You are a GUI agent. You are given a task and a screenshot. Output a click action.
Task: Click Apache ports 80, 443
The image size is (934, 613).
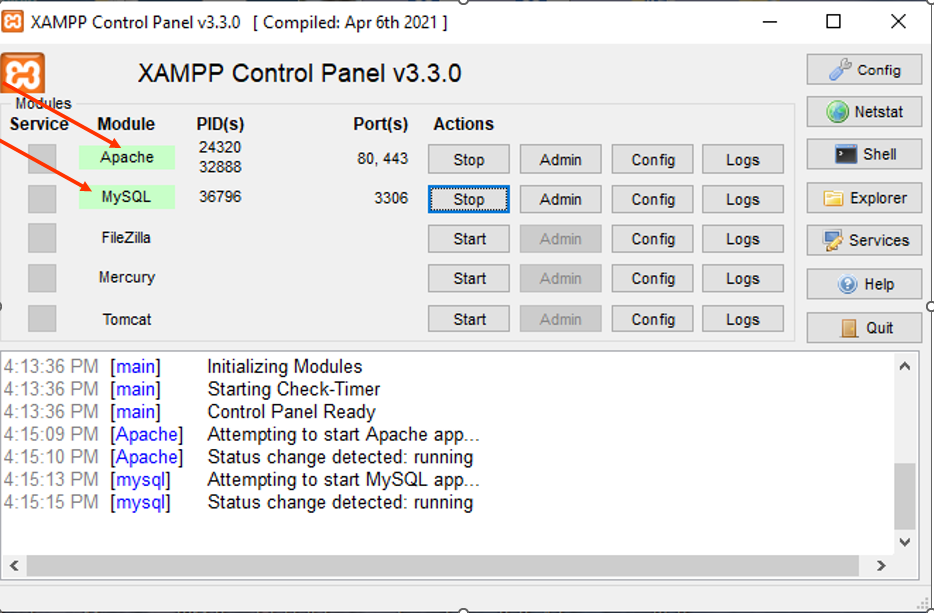click(x=382, y=158)
